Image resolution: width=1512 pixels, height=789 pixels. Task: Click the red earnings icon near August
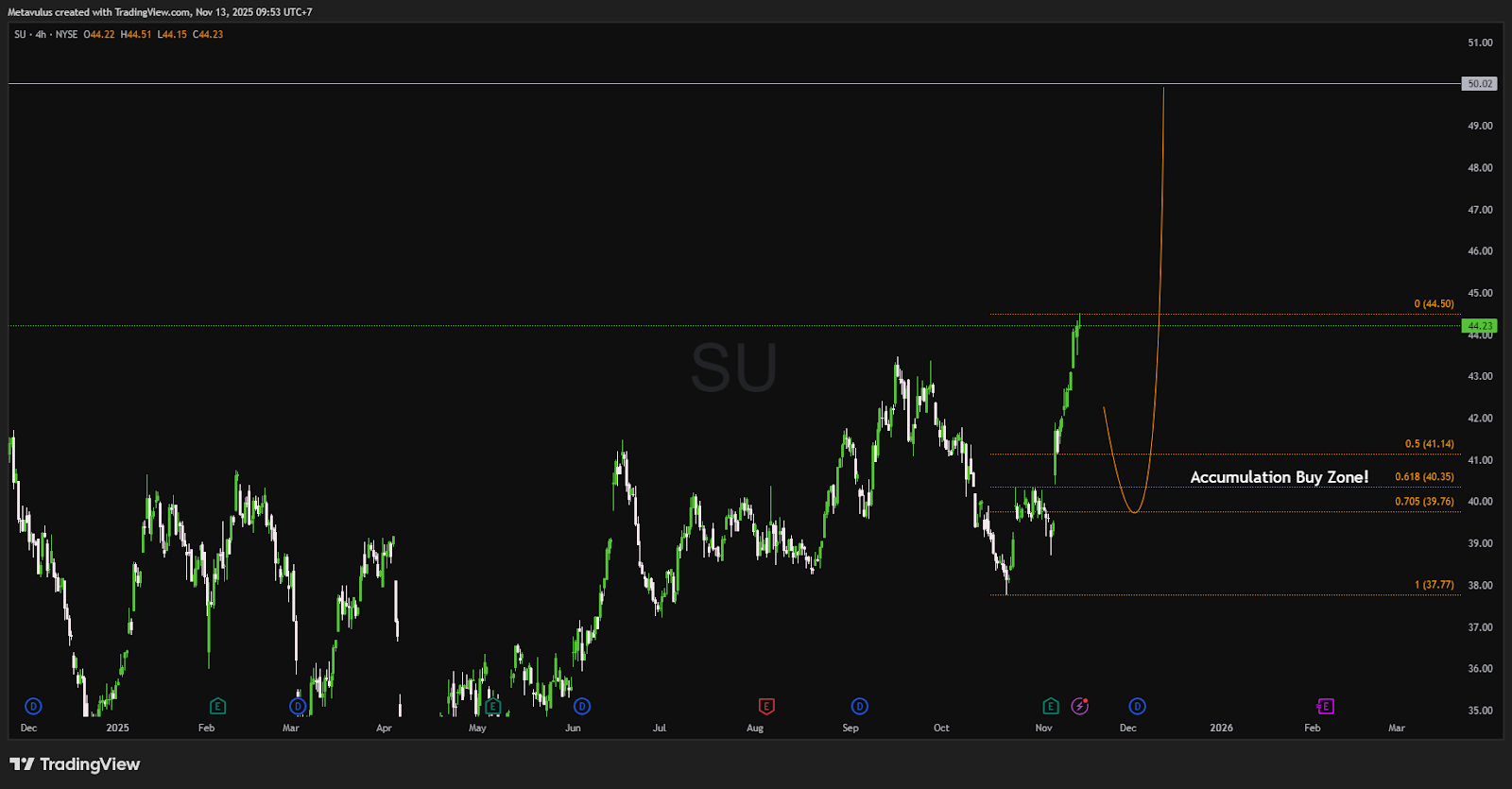tap(766, 706)
